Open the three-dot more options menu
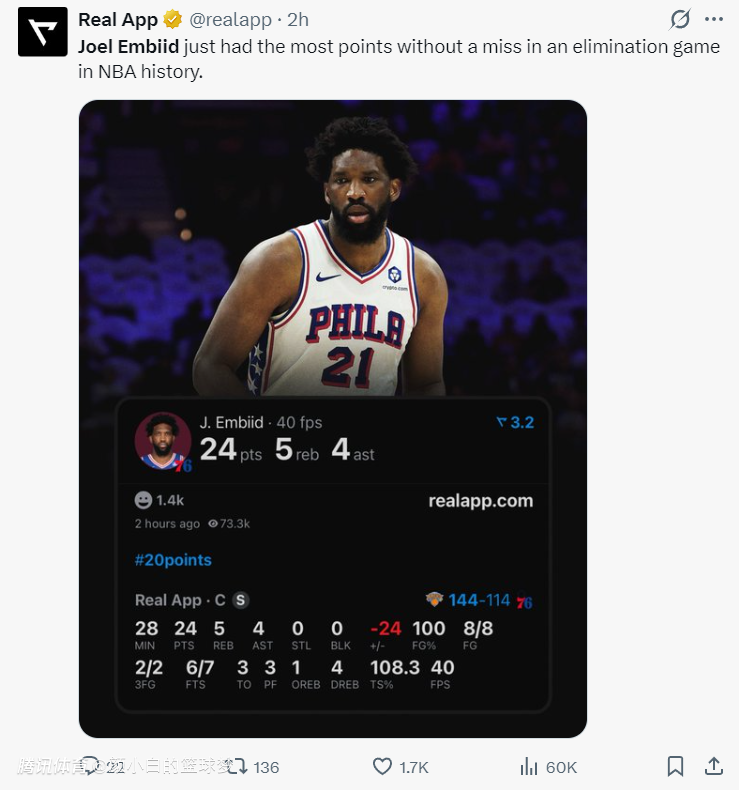 tap(714, 20)
